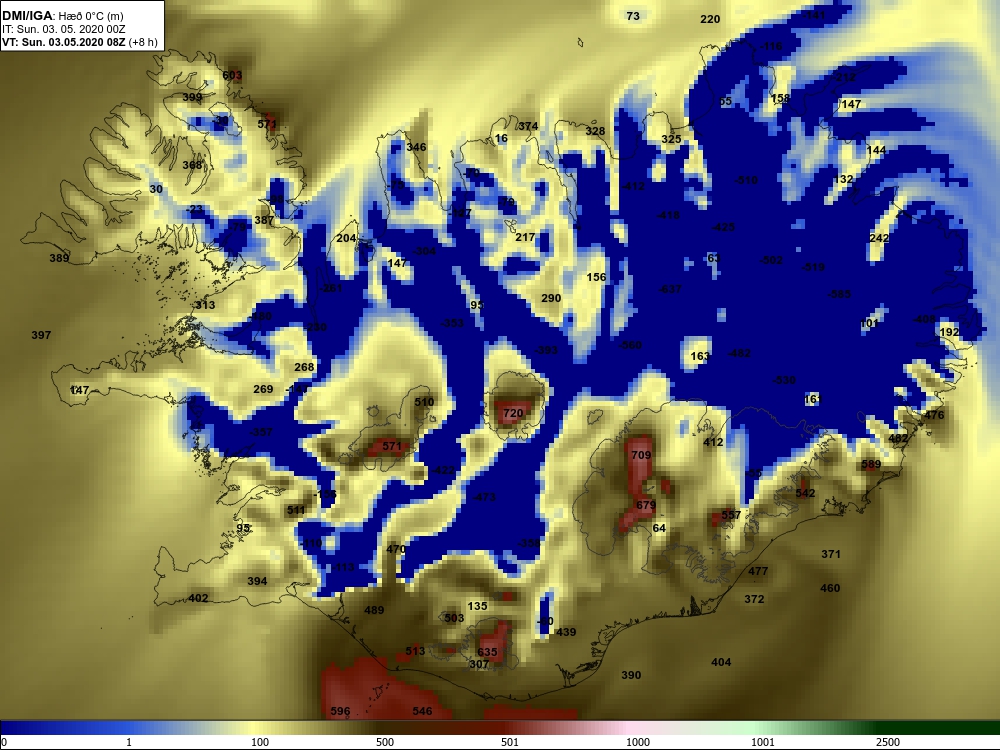Select the 156 map value
The height and width of the screenshot is (750, 1000).
pyautogui.click(x=596, y=277)
